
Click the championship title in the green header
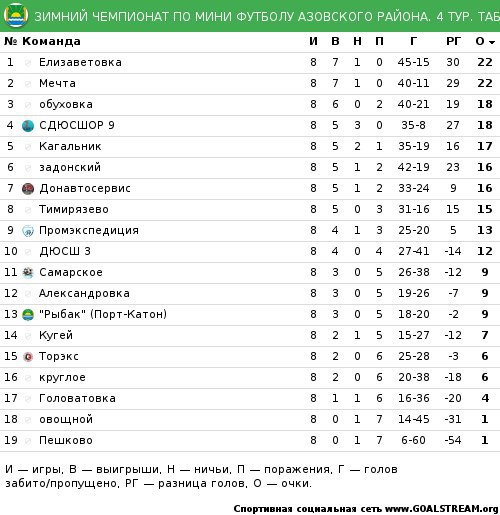(x=267, y=16)
